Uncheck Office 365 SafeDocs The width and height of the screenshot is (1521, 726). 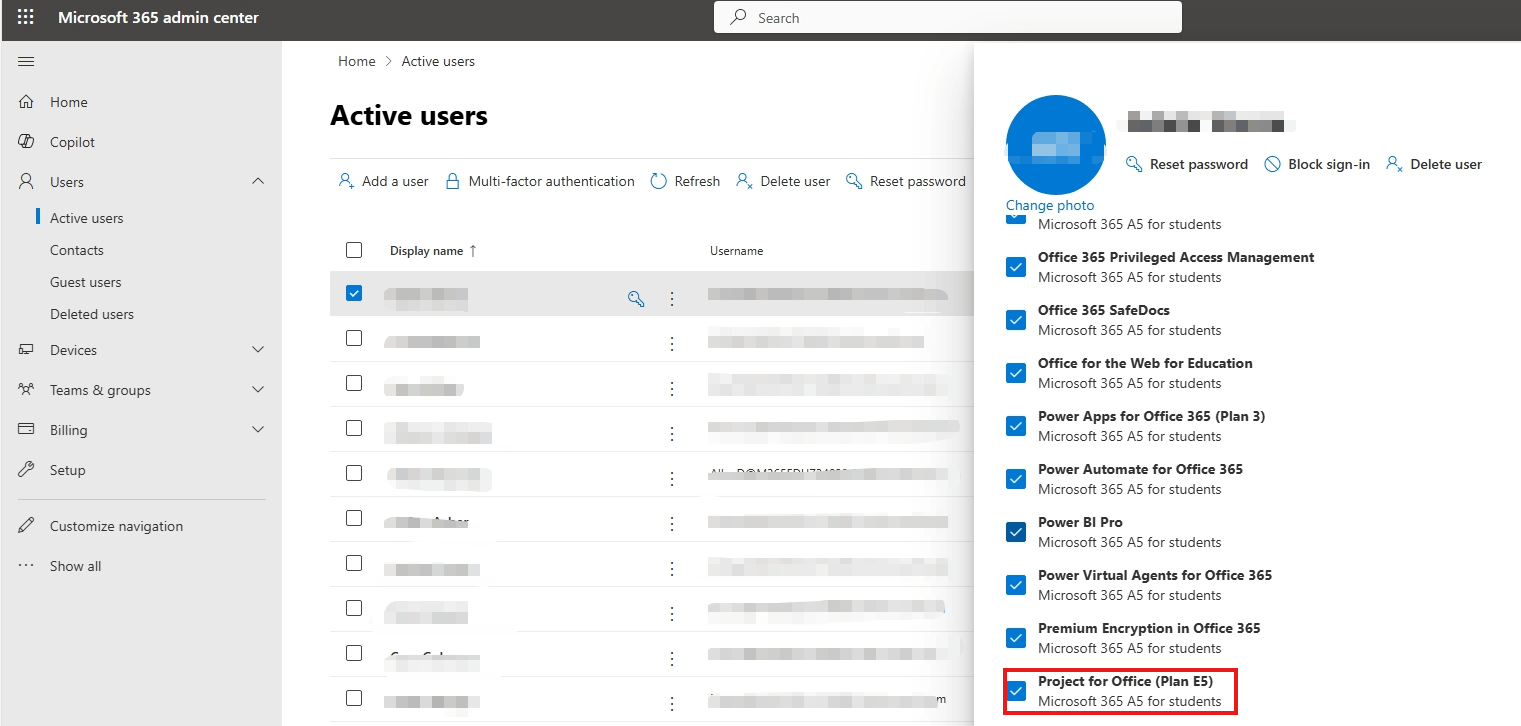1016,320
